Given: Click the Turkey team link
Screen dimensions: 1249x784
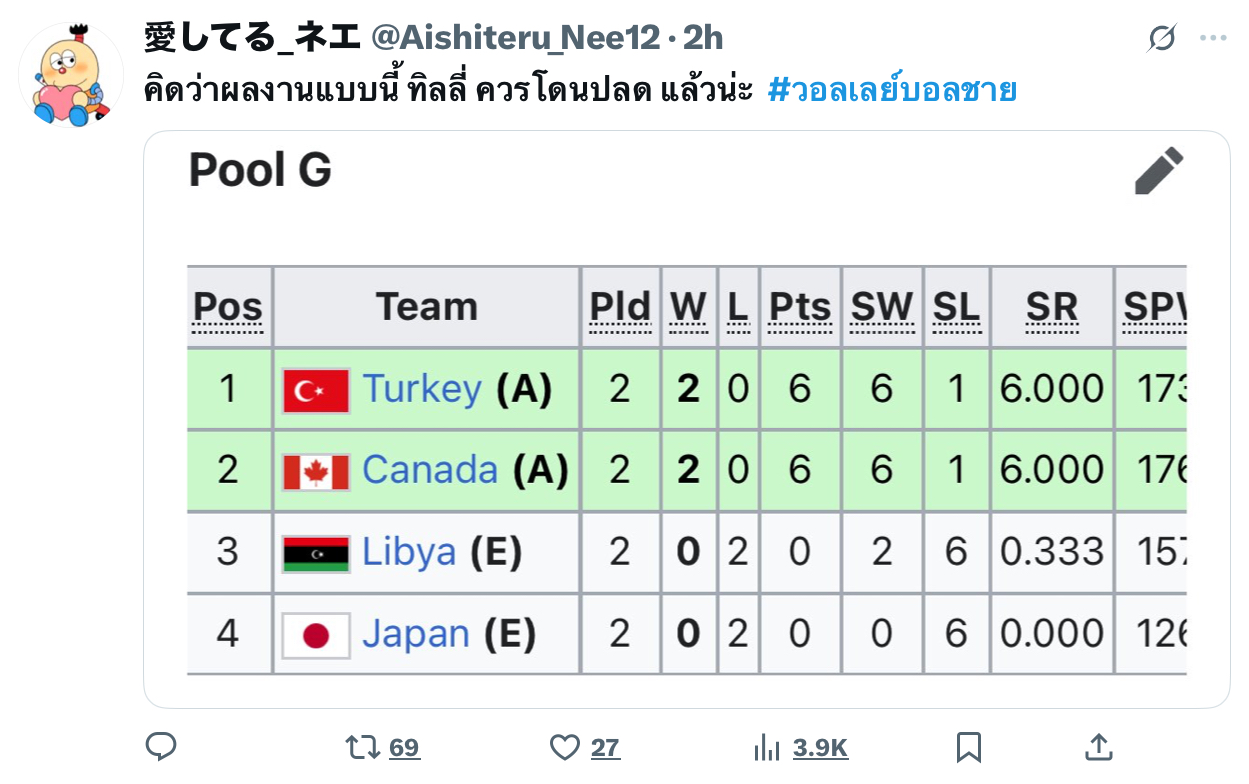Looking at the screenshot, I should (x=422, y=388).
